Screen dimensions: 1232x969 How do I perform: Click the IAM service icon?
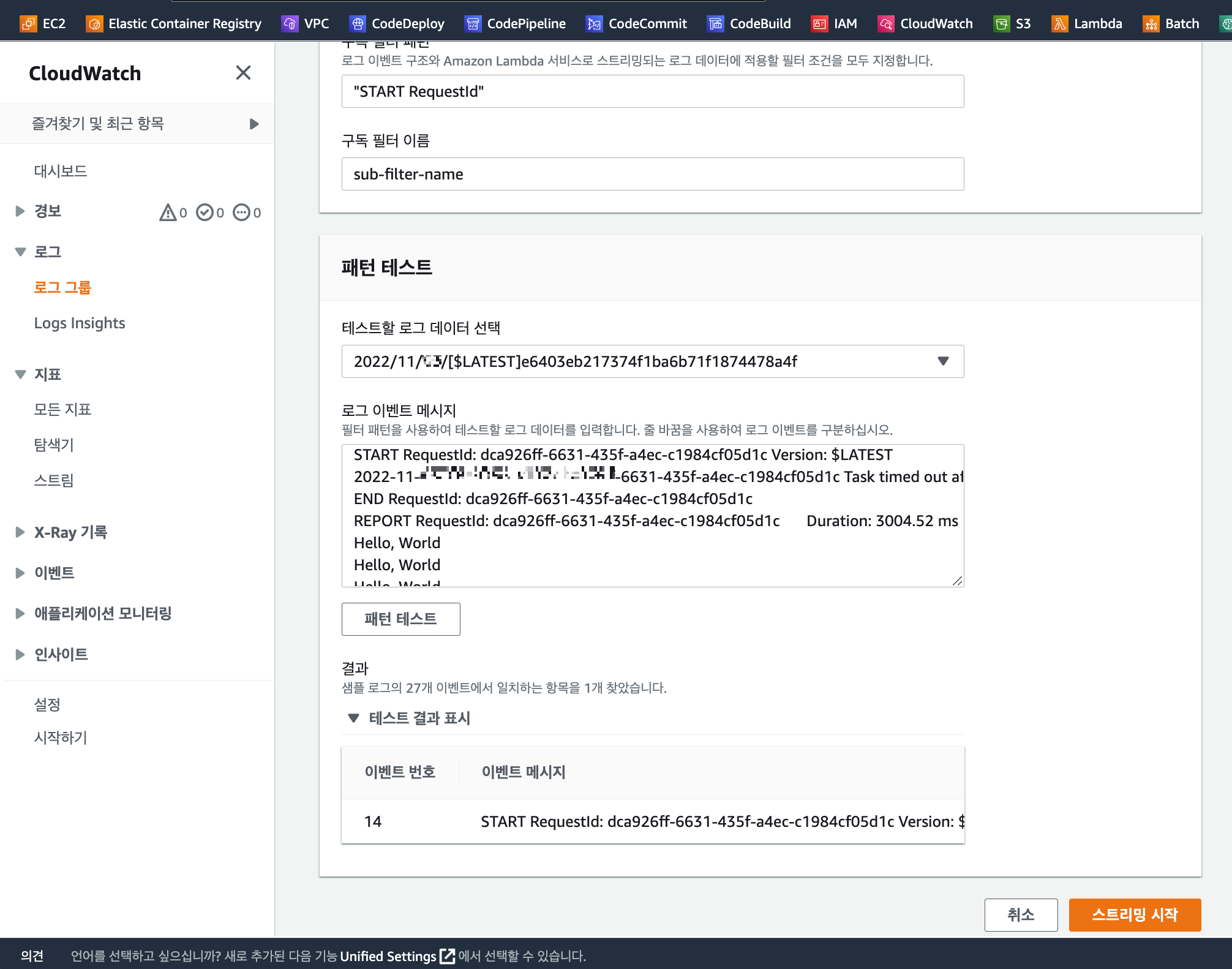819,24
